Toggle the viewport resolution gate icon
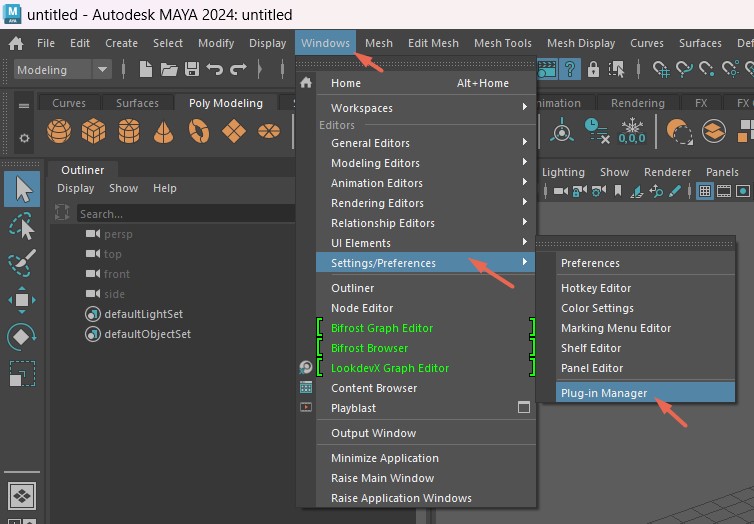The image size is (754, 524). click(x=743, y=191)
